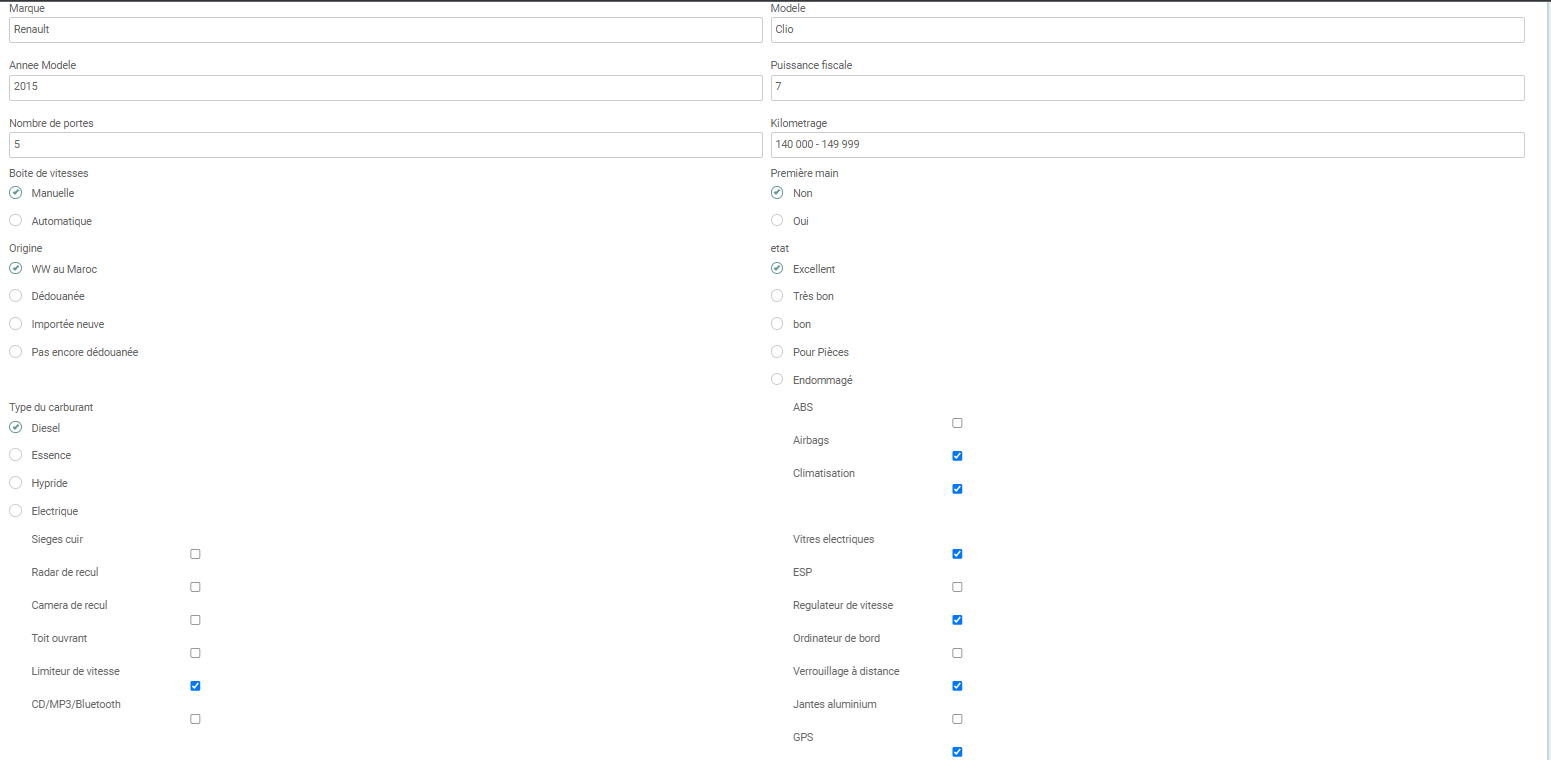
Task: Check the Jantes aluminium checkbox
Action: (957, 718)
